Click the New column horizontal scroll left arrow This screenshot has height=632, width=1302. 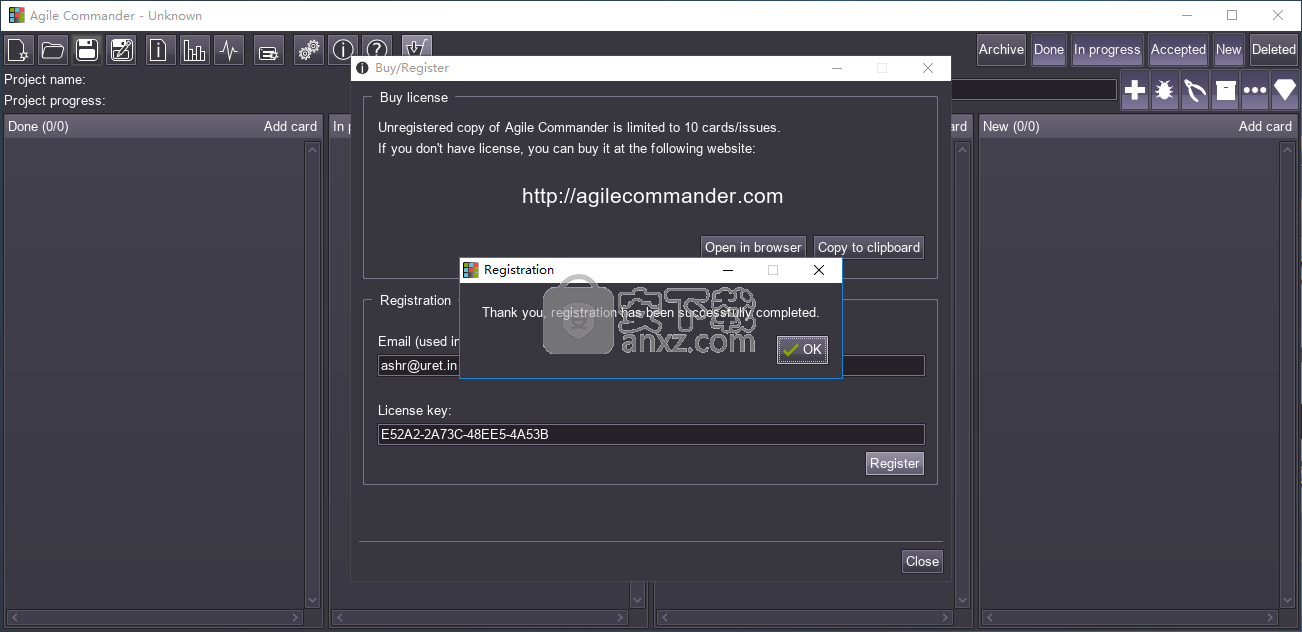pyautogui.click(x=989, y=618)
